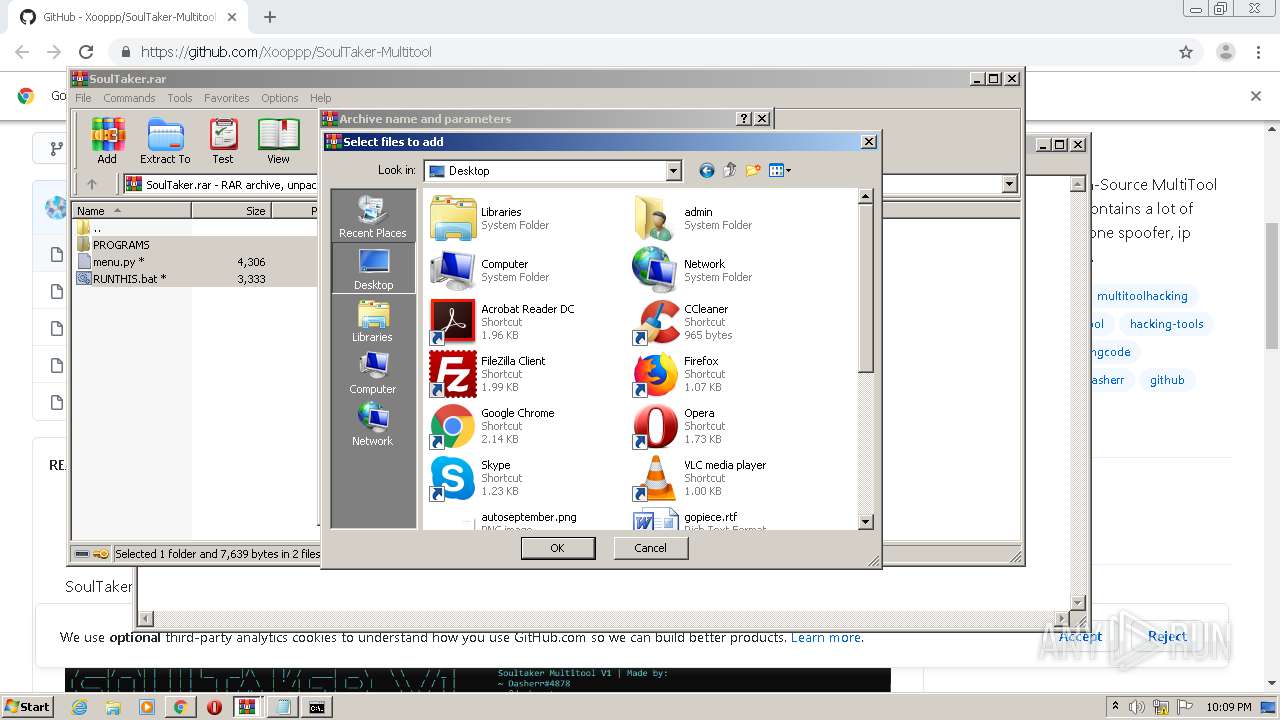Select Desktop in the places sidebar
Screen dimensions: 1280x720
[x=373, y=268]
